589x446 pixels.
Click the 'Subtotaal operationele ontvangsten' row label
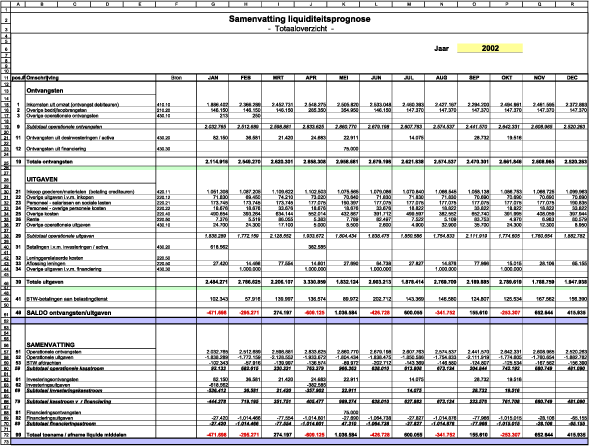64,127
